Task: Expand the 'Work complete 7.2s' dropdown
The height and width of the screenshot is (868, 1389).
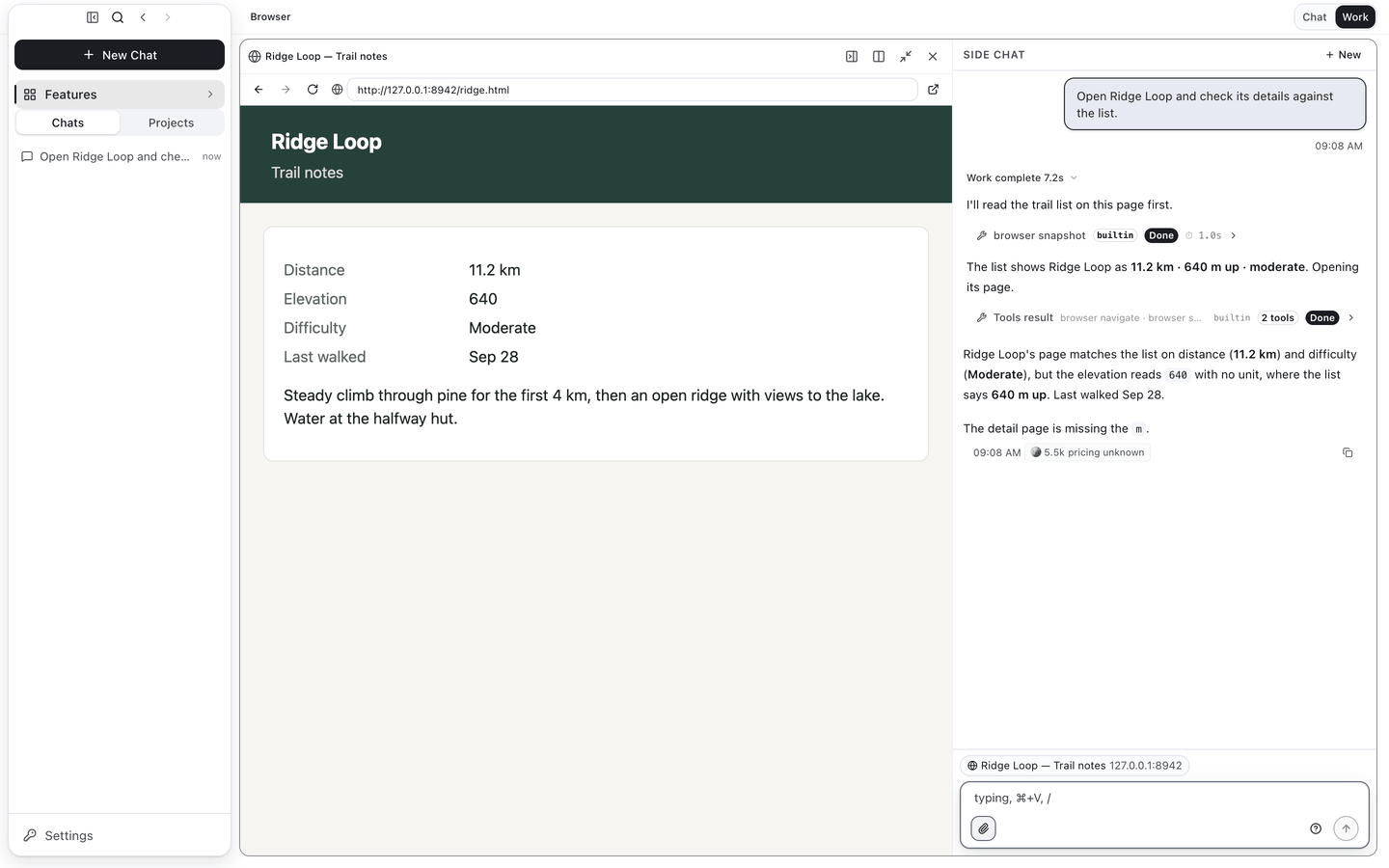Action: pyautogui.click(x=1021, y=177)
